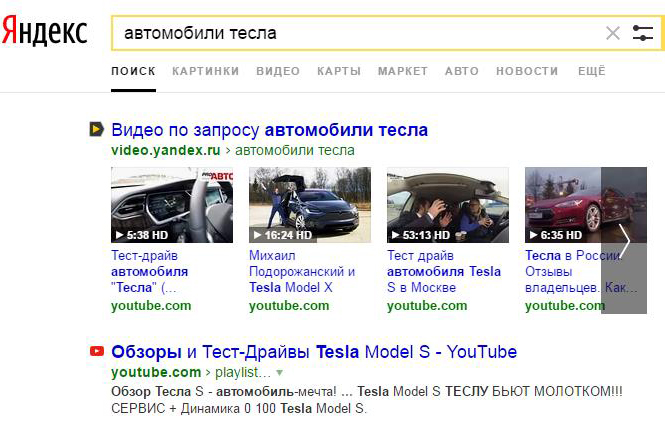
Task: Click youtube.com under the Москве video
Action: 427,306
